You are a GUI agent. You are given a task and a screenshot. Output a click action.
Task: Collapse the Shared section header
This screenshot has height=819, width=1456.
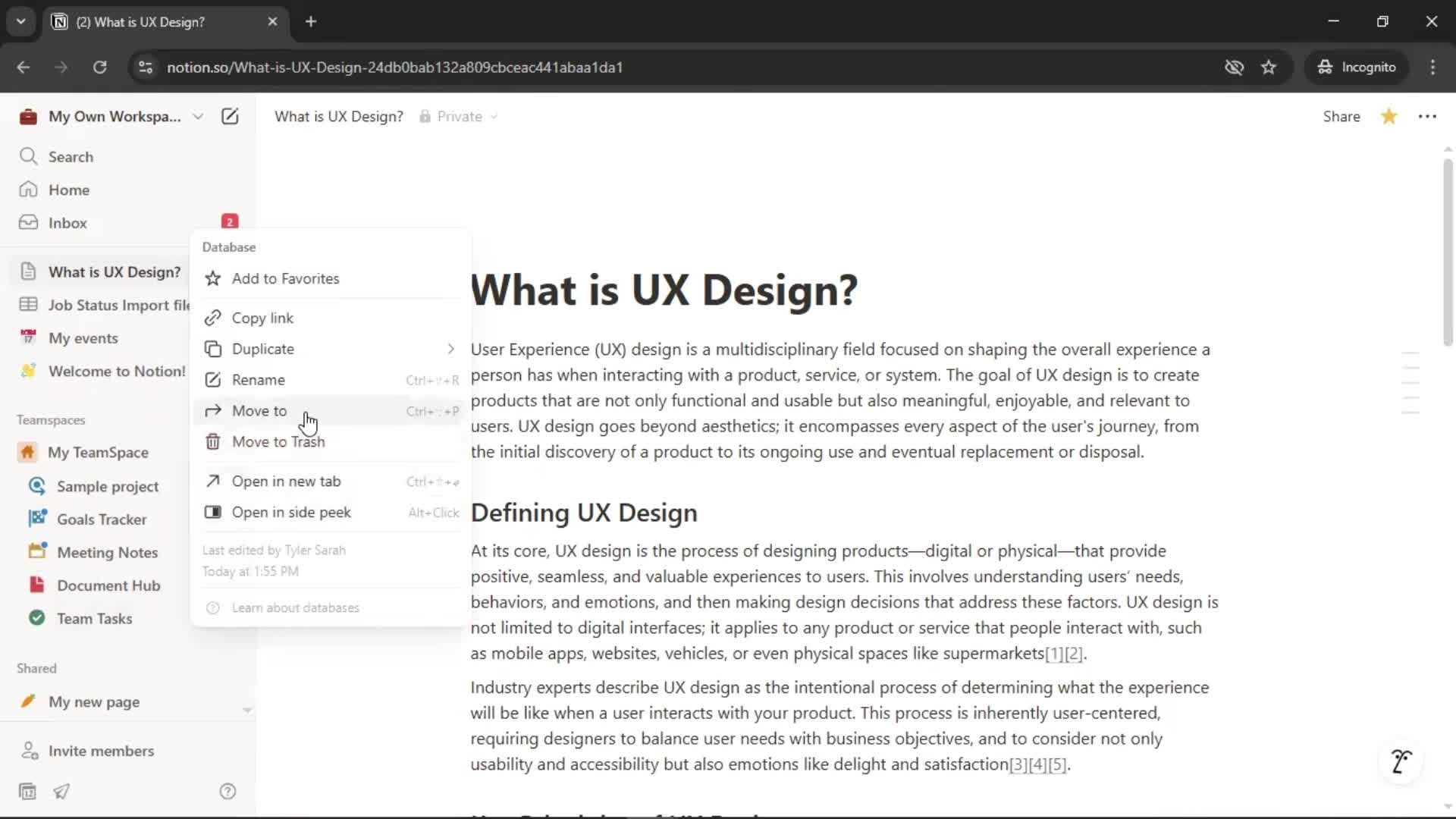pos(36,668)
